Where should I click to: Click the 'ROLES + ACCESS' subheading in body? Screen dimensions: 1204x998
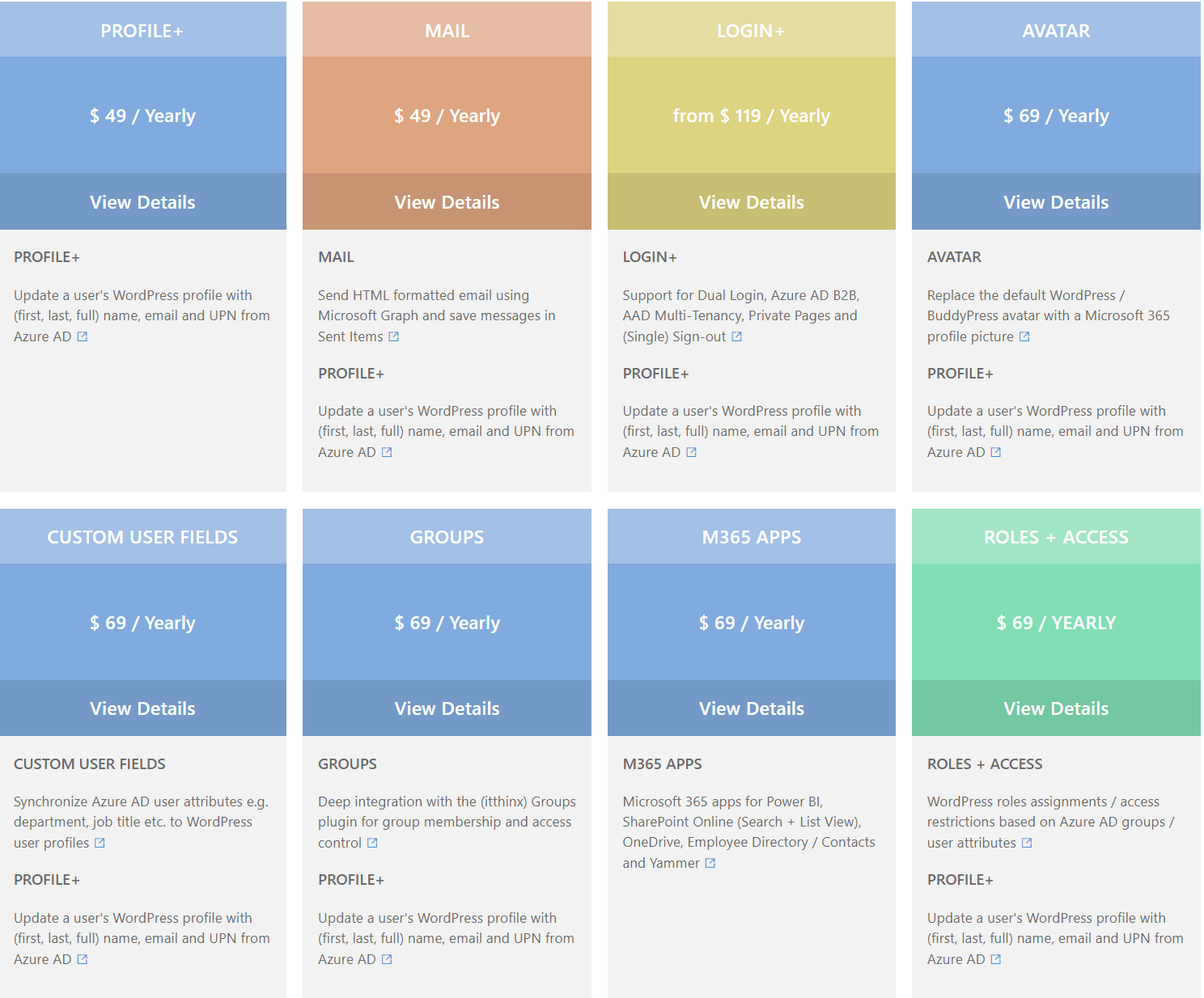(x=985, y=764)
